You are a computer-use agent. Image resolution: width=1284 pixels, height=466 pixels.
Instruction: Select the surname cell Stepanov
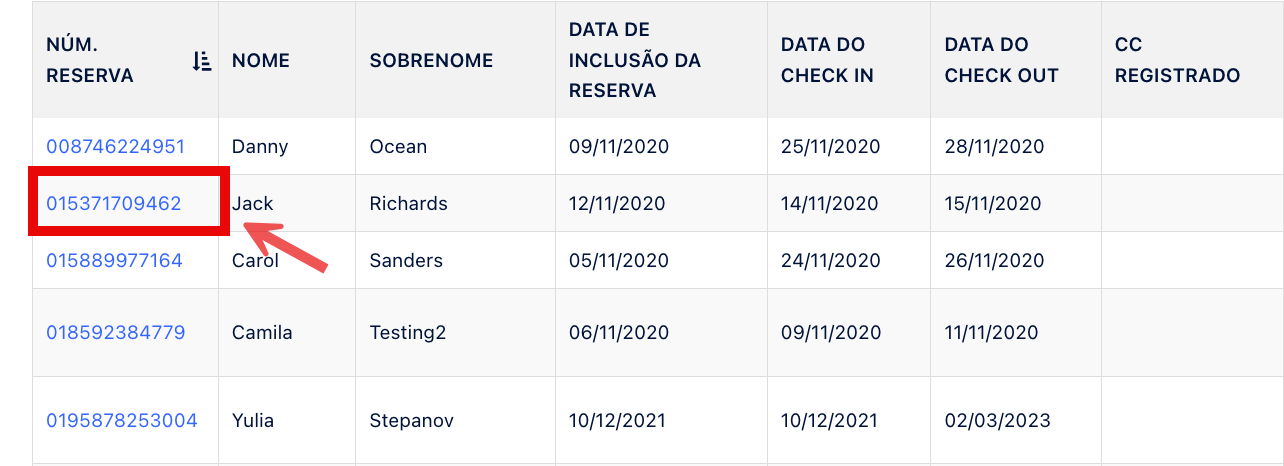point(412,420)
